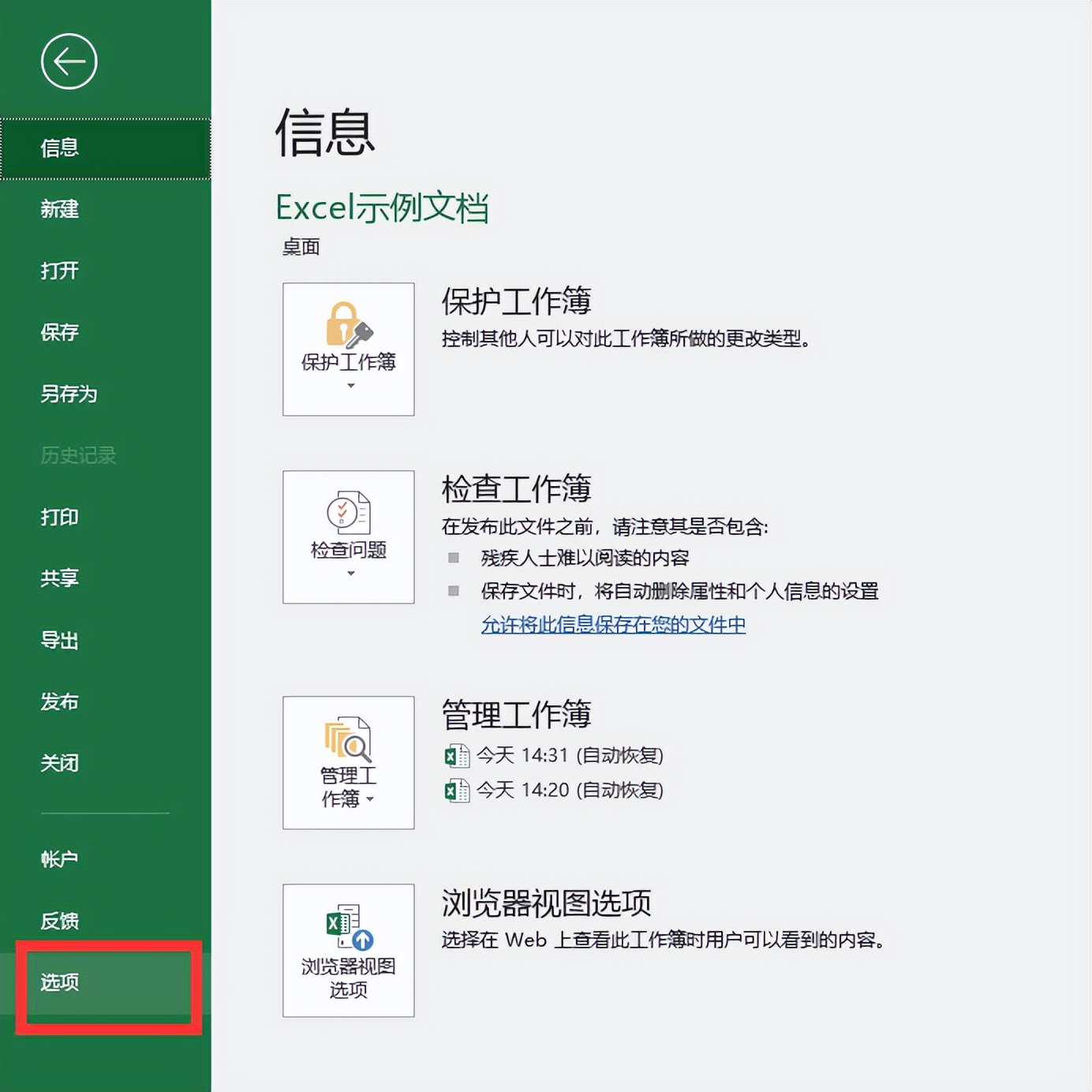Click the 选择在 Web 上查看 description text

pyautogui.click(x=664, y=941)
